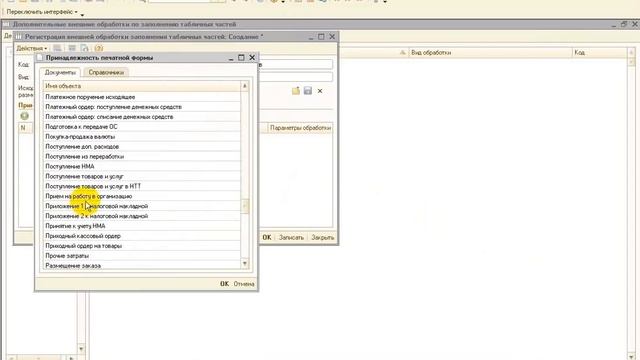Select Размещение заказа row
This screenshot has width=640, height=360.
tap(142, 265)
